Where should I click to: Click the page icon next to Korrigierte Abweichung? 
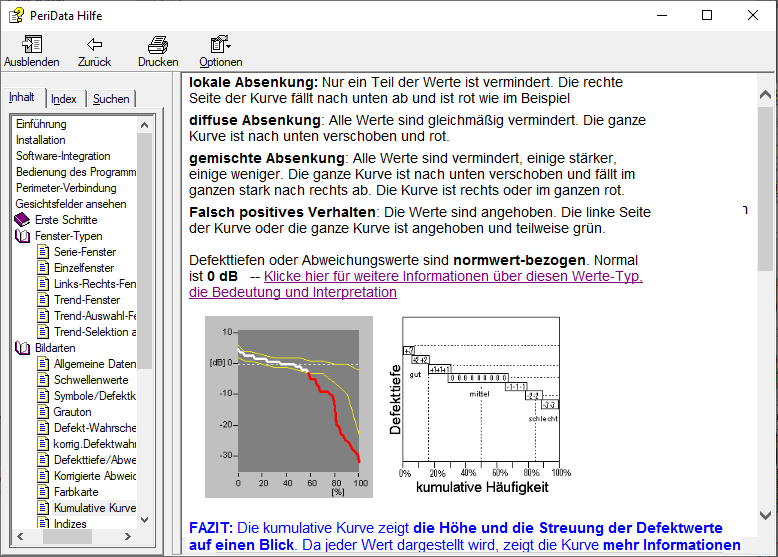pyautogui.click(x=44, y=476)
